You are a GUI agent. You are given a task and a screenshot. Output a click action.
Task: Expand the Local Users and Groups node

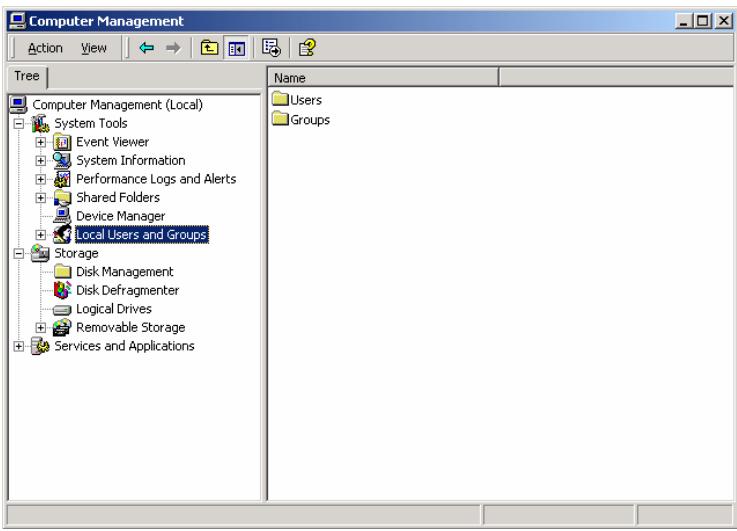point(41,235)
